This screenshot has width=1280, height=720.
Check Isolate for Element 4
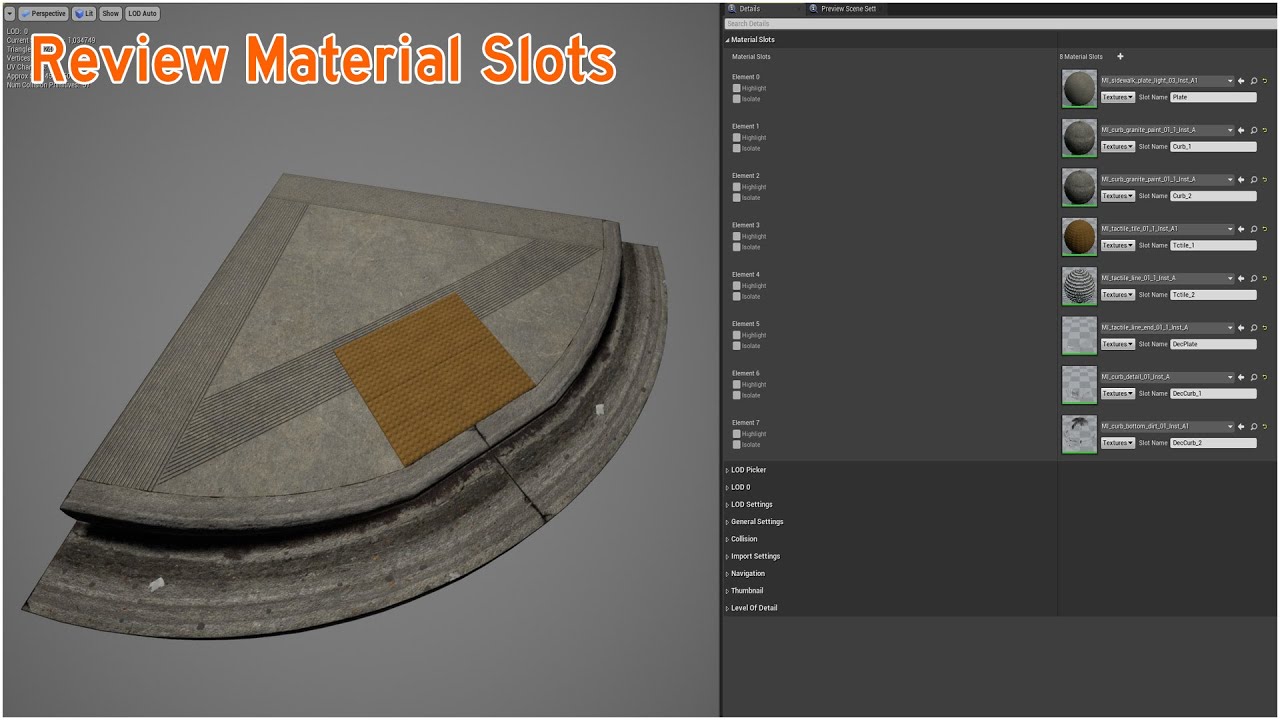pyautogui.click(x=736, y=297)
